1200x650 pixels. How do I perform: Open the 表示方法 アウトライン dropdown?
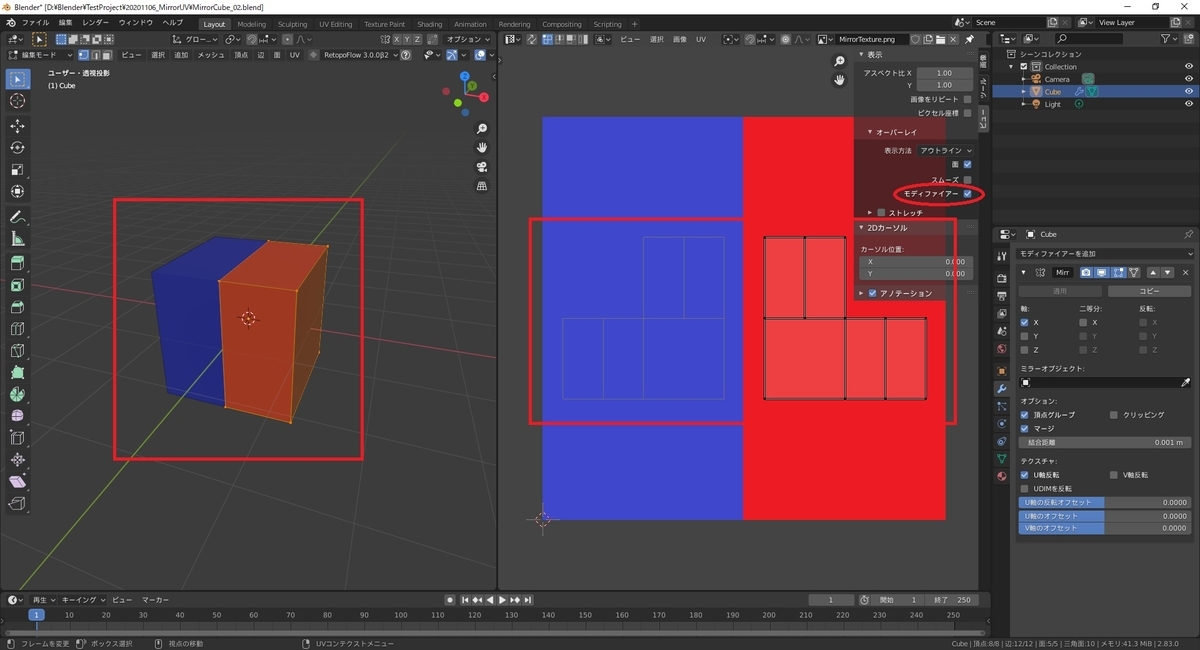click(x=945, y=150)
